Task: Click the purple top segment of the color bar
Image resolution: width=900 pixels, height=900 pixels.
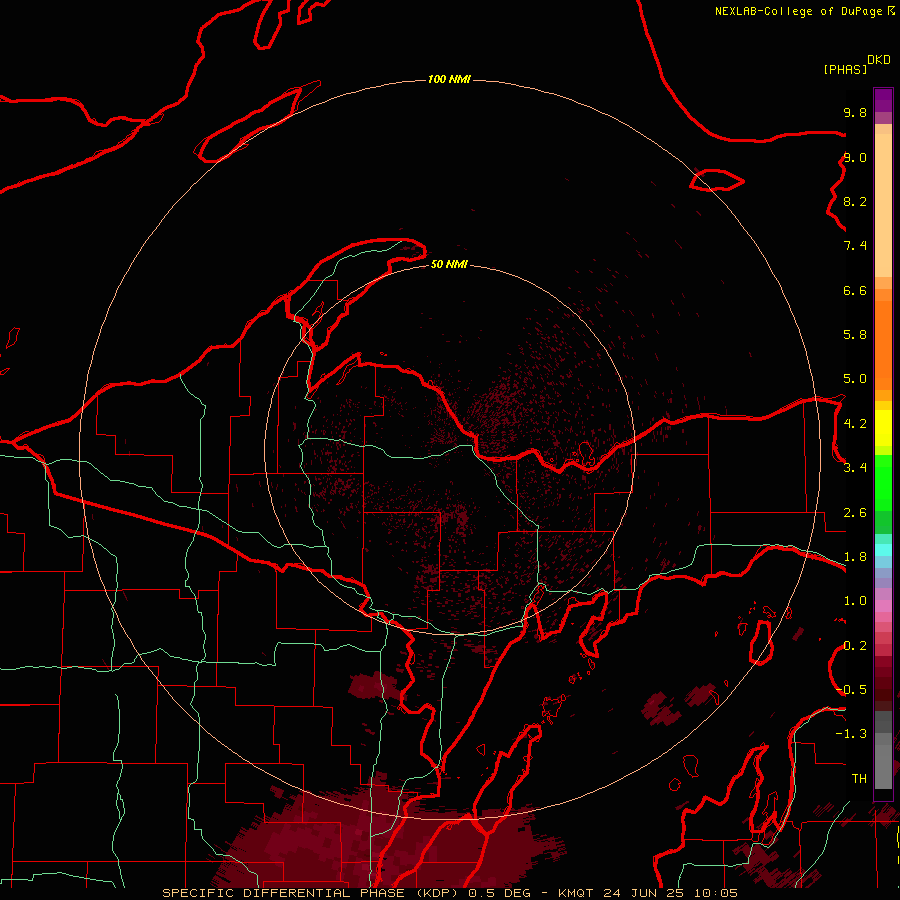Action: pyautogui.click(x=883, y=100)
